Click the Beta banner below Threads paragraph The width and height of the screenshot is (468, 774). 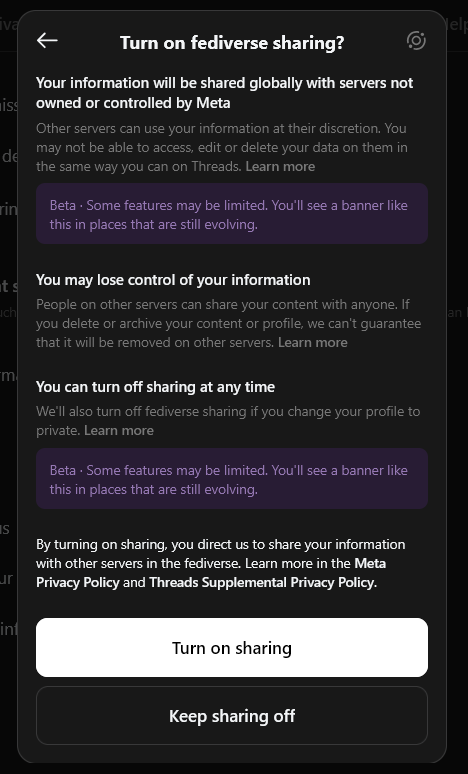(x=232, y=214)
